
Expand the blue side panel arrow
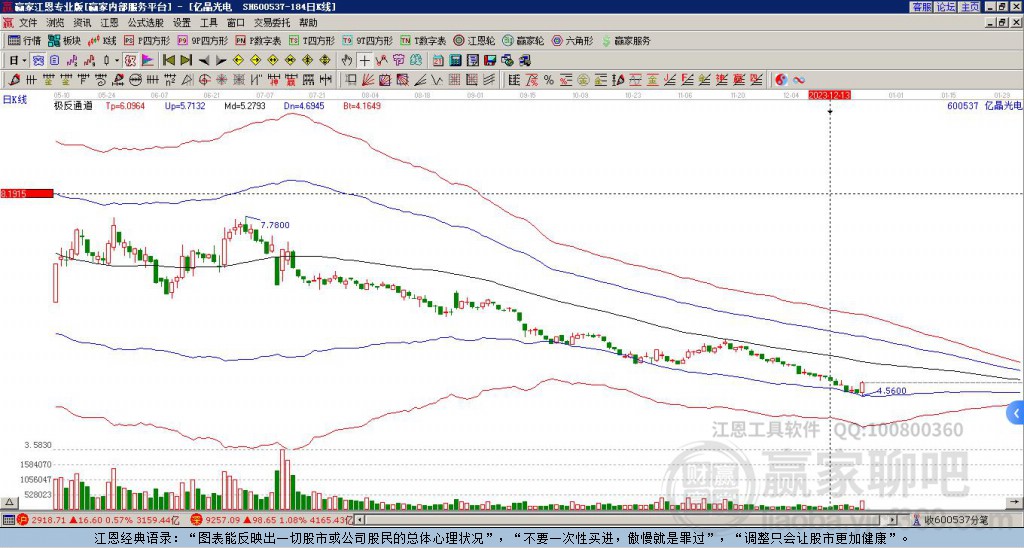1016,413
